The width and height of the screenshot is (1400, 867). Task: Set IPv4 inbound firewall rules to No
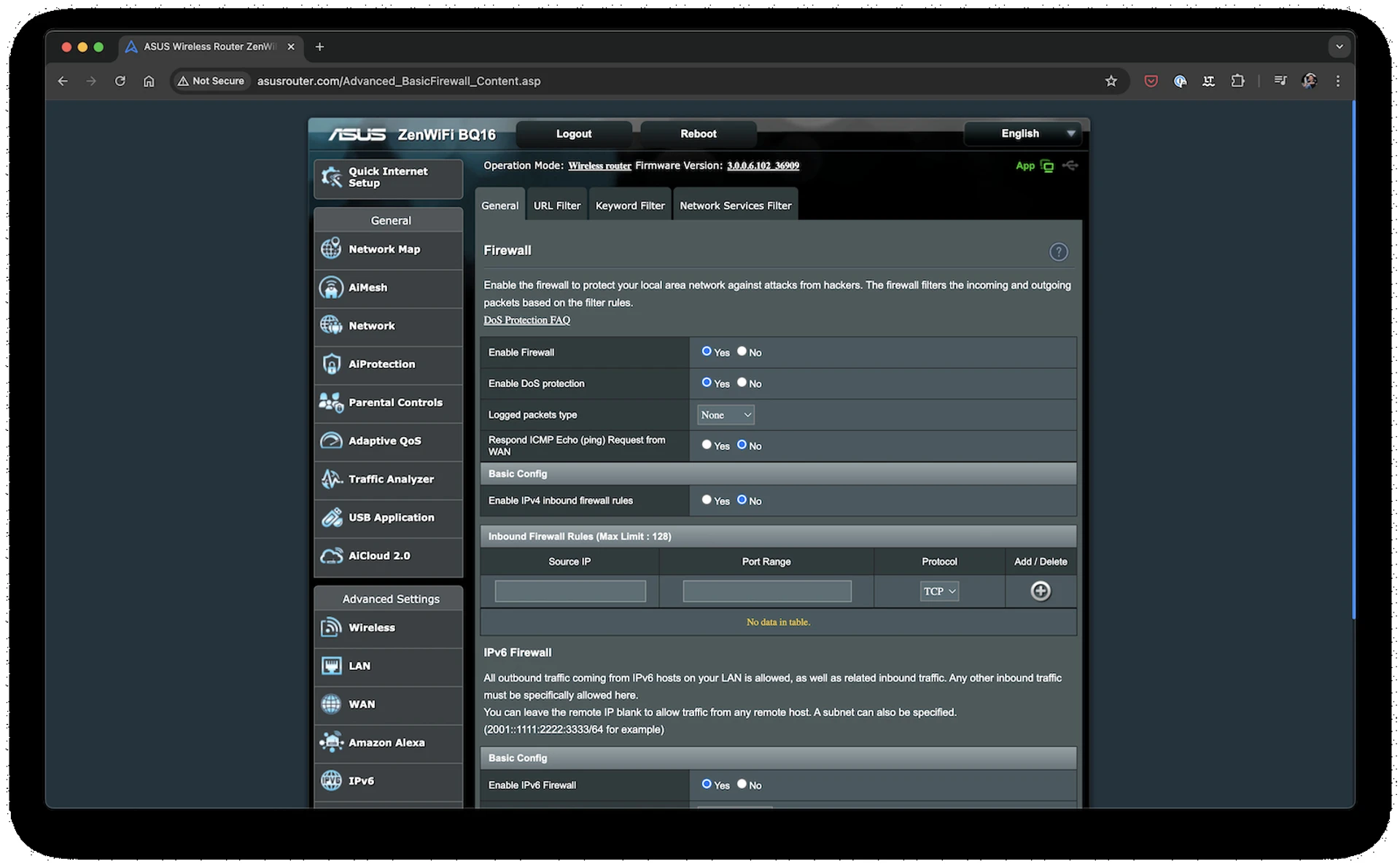click(x=742, y=500)
